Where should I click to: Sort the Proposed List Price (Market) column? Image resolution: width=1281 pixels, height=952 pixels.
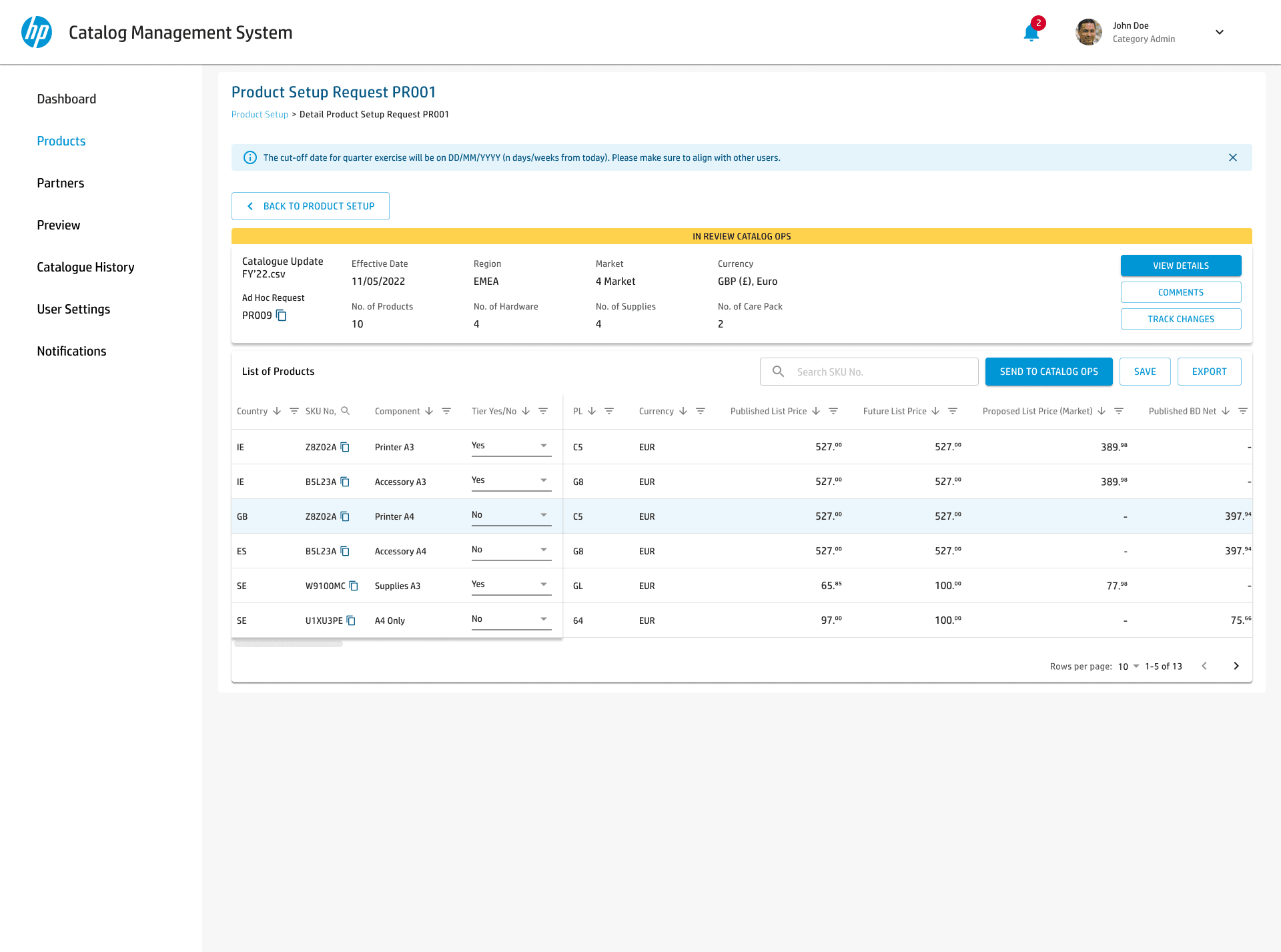[1102, 411]
